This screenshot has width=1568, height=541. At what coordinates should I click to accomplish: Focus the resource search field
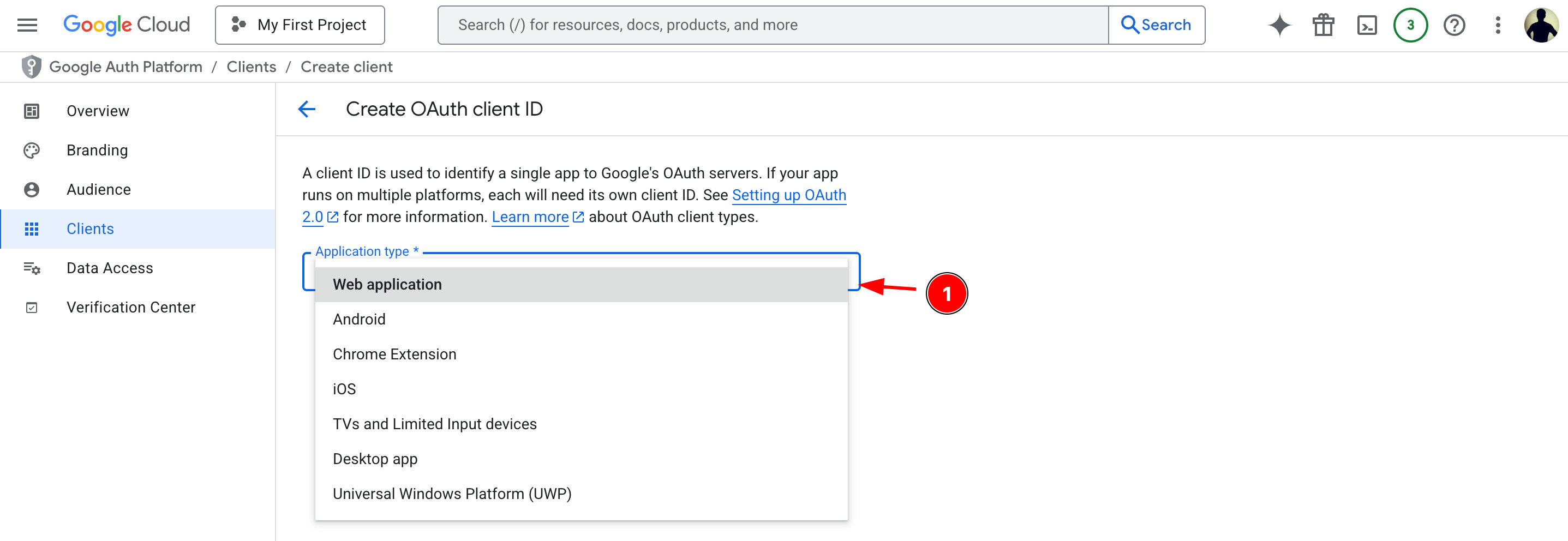click(773, 25)
